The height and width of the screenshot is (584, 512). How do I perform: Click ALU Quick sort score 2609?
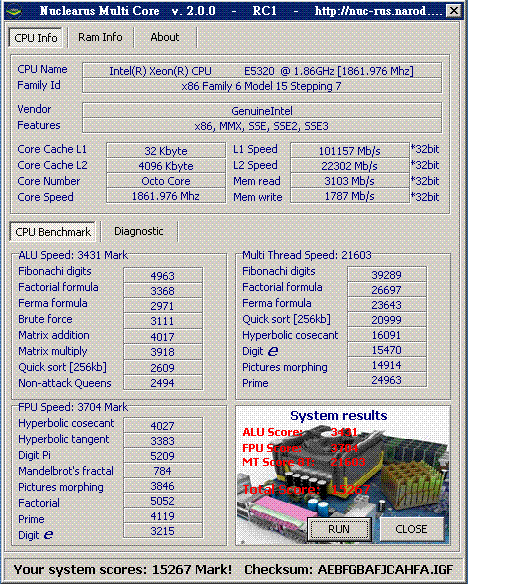(x=163, y=367)
